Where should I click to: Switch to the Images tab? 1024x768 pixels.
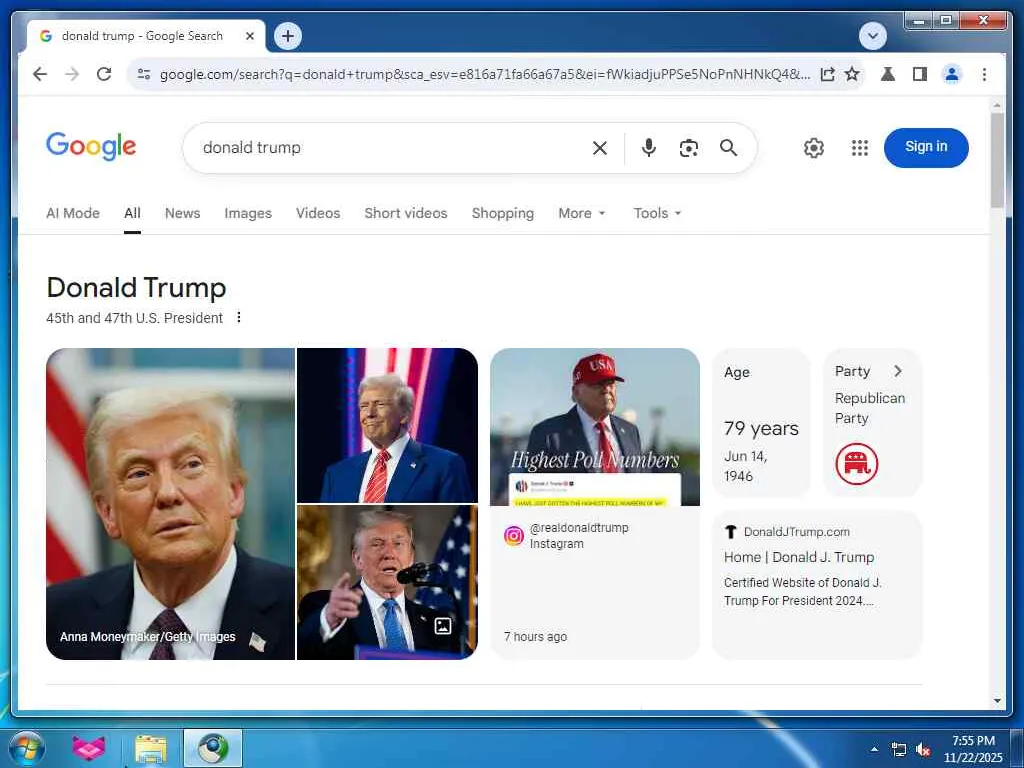[248, 214]
